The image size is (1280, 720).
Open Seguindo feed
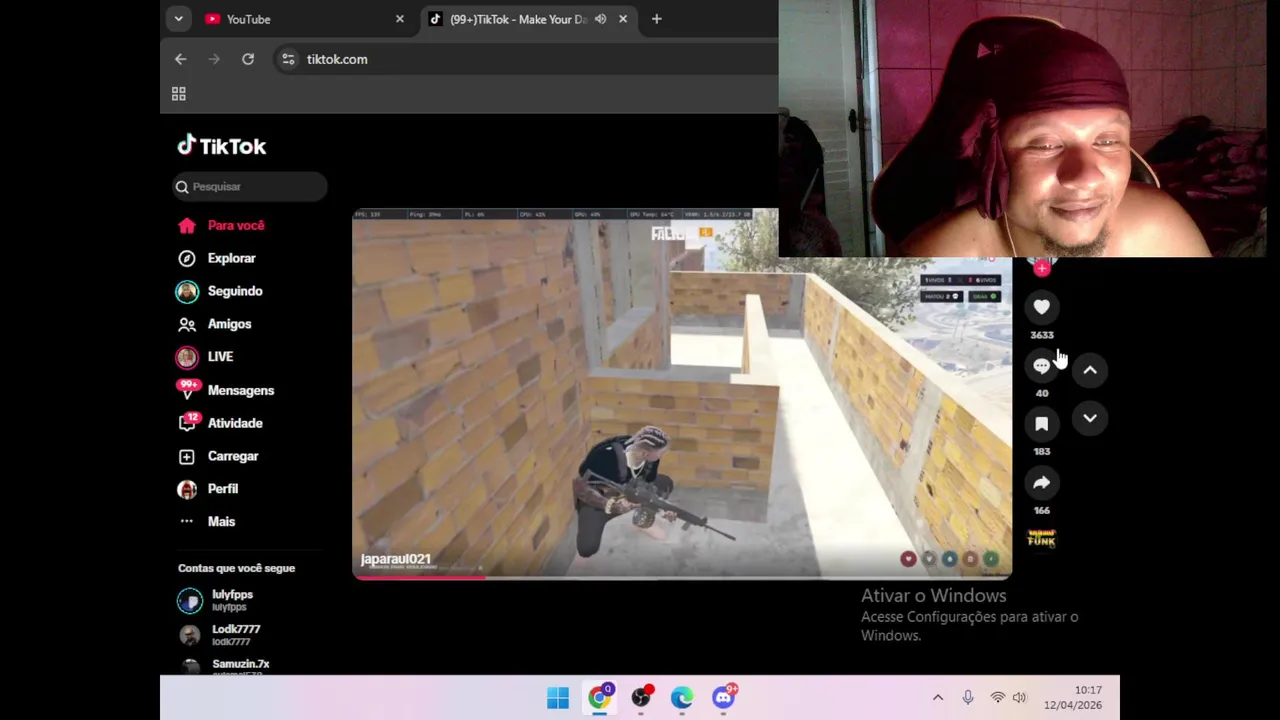[x=221, y=291]
